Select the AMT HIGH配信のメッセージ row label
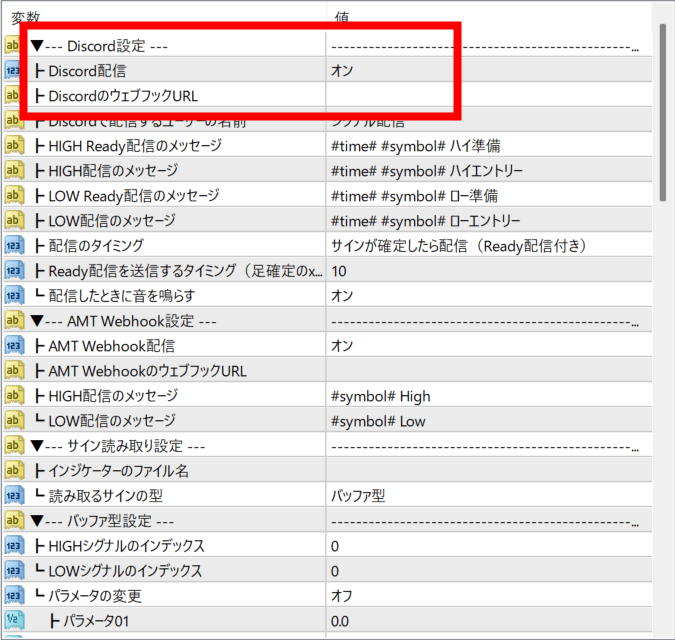The height and width of the screenshot is (640, 675). coord(113,396)
